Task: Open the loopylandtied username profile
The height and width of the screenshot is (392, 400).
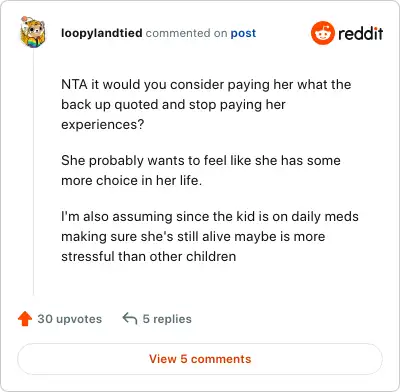Action: (102, 33)
